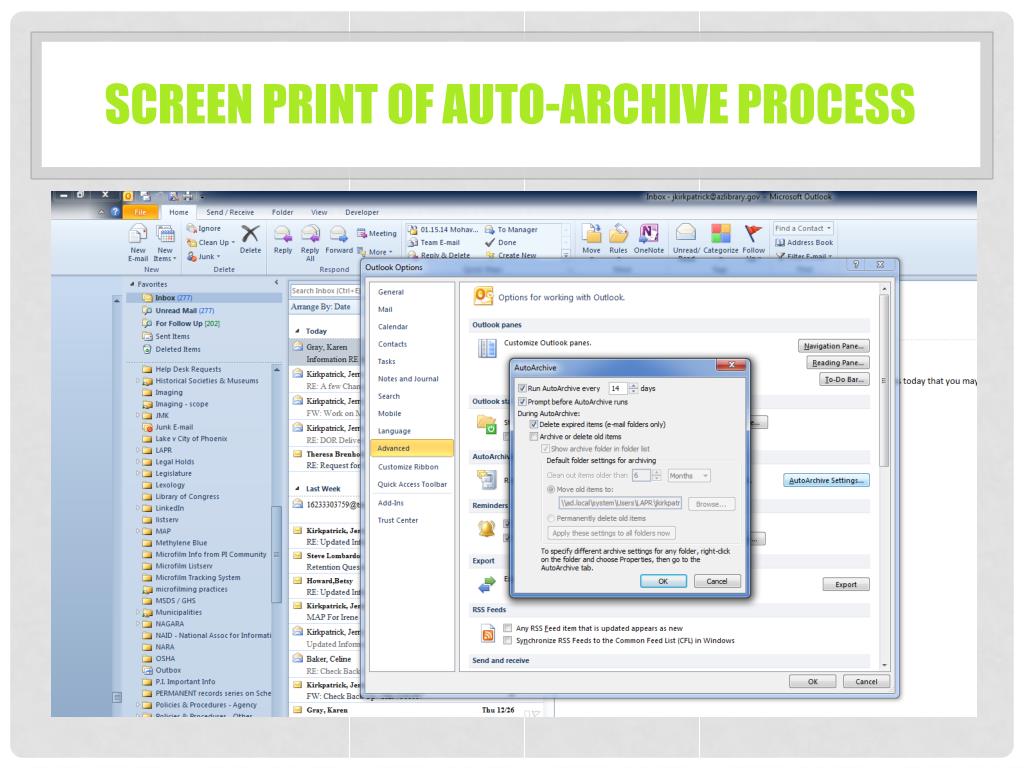
Task: Click the Categorize colored squares icon
Action: [x=720, y=233]
